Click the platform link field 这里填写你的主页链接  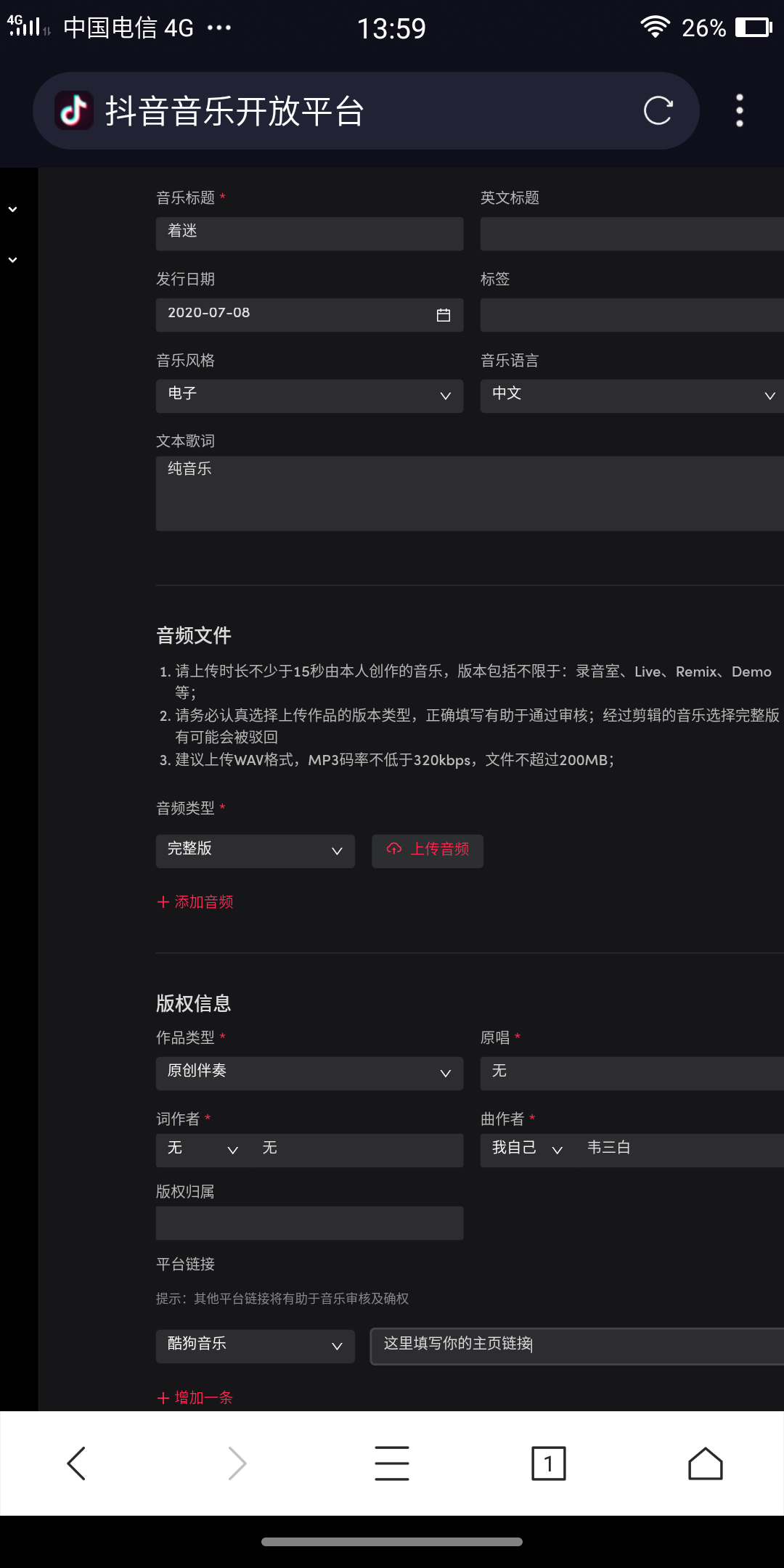pyautogui.click(x=577, y=1346)
